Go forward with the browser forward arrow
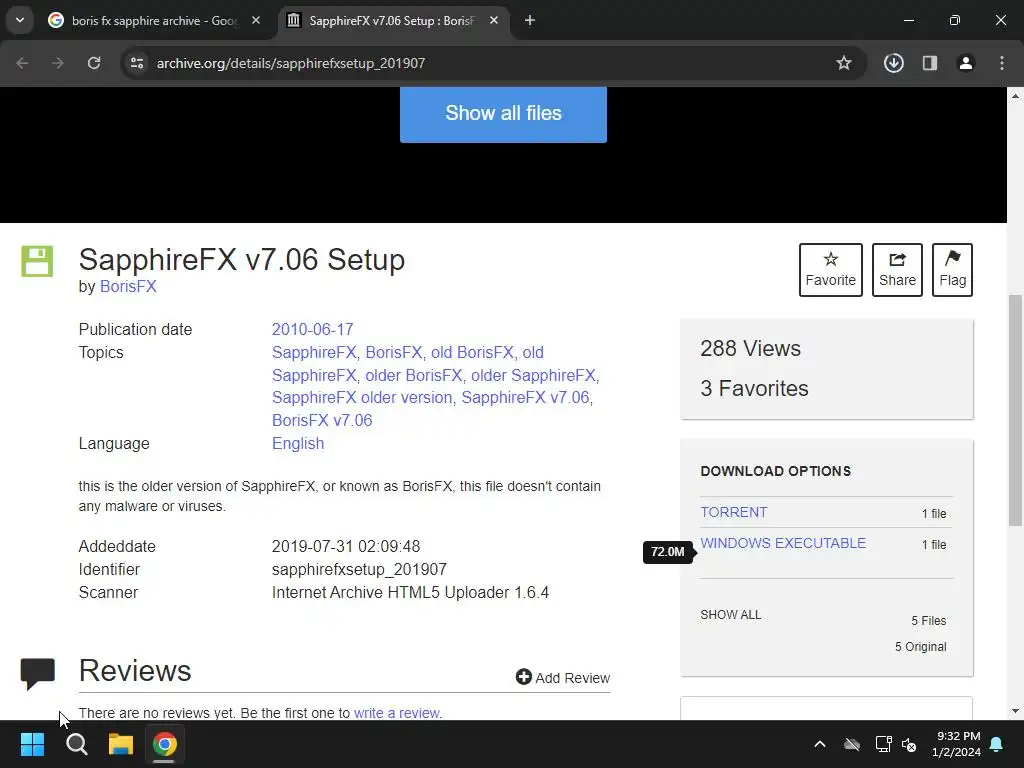1024x768 pixels. 58,63
